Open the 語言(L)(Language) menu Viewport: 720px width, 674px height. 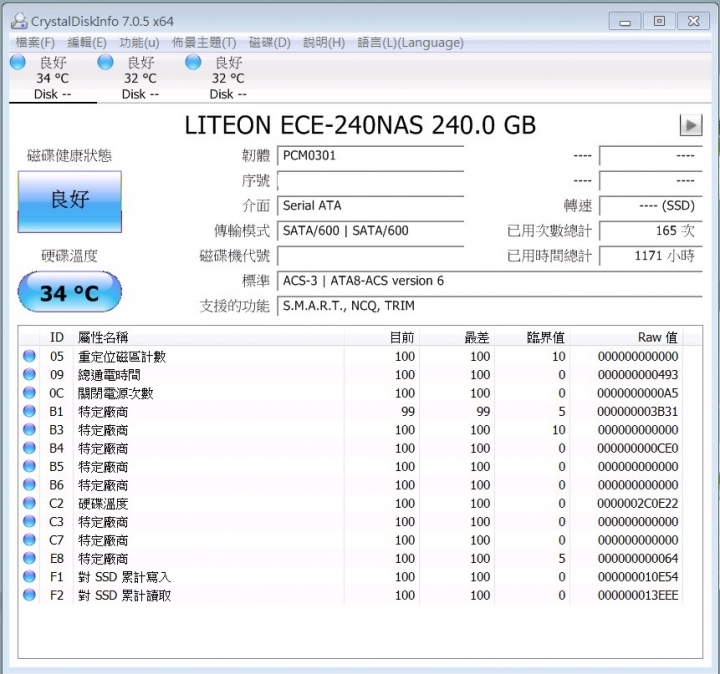coord(411,43)
